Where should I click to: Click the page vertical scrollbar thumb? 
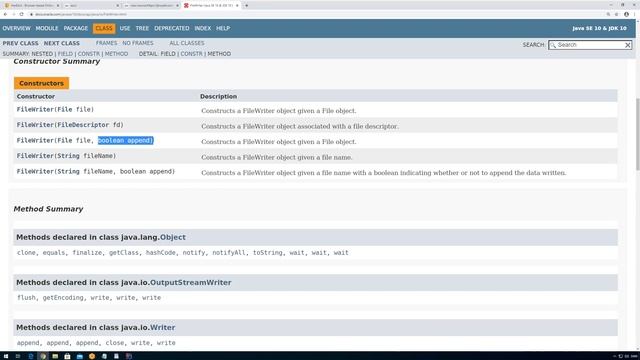point(638,134)
